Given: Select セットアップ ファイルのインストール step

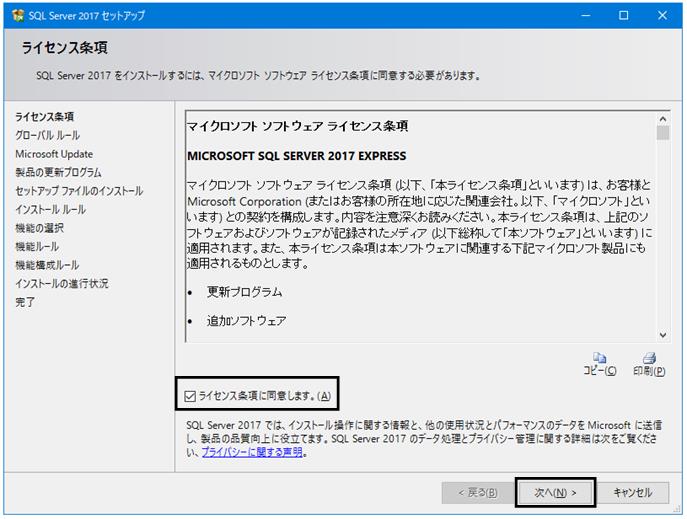Looking at the screenshot, I should point(79,191).
